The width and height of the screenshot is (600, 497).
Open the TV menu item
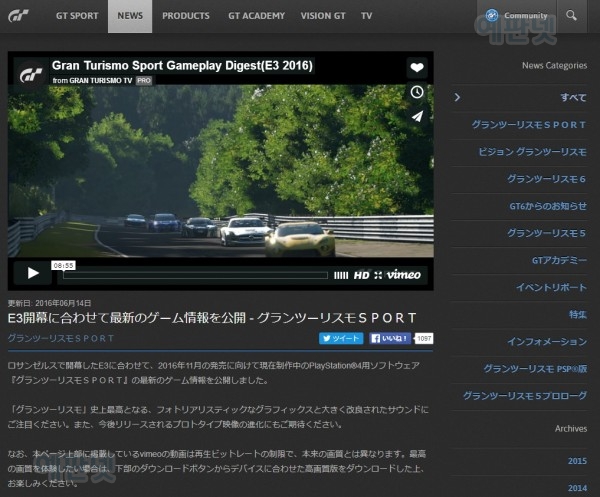coord(366,16)
